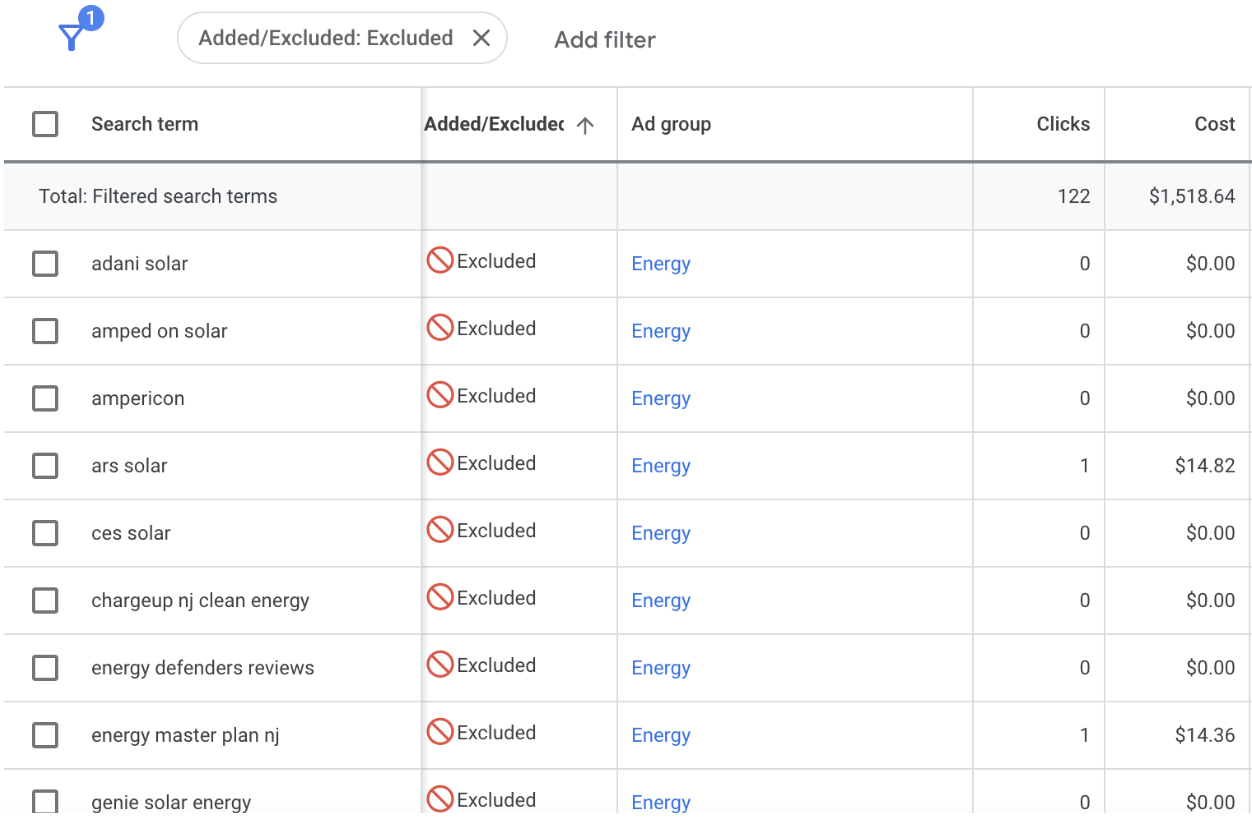Tick the energy master plan nj checkbox
Viewport: 1252px width, 818px height.
(45, 736)
